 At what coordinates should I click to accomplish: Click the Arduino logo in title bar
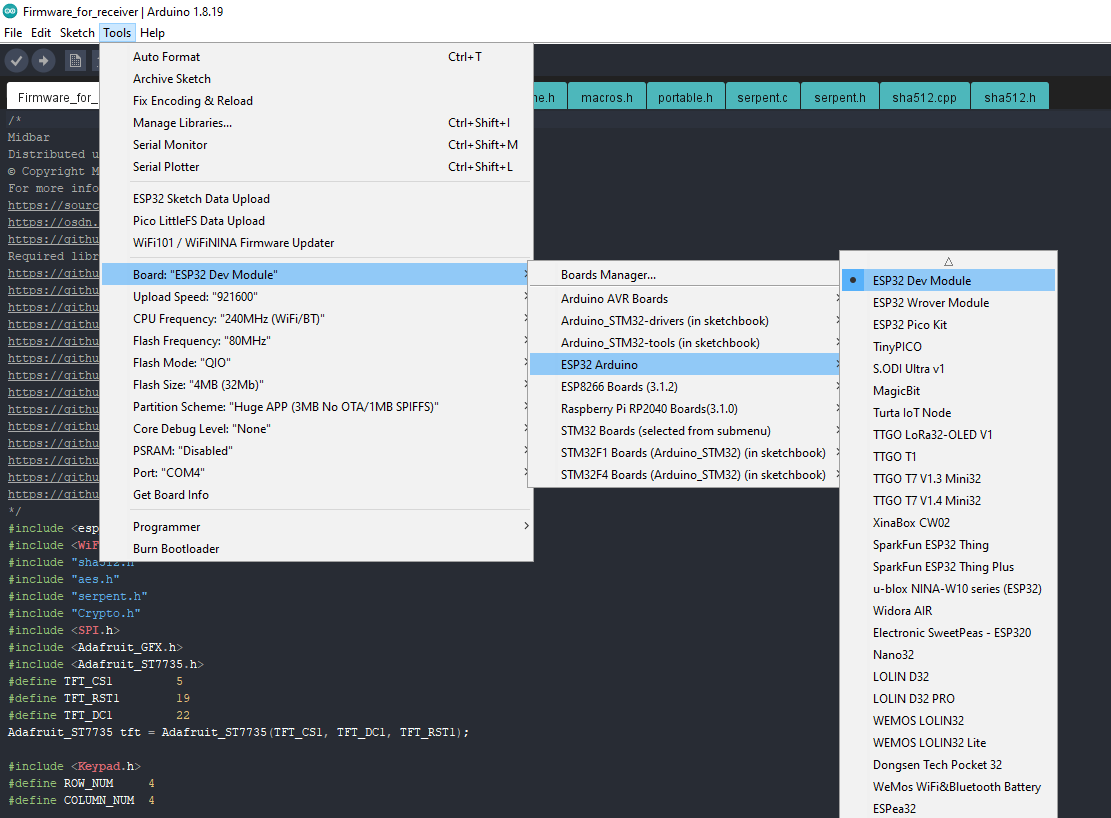coord(10,11)
